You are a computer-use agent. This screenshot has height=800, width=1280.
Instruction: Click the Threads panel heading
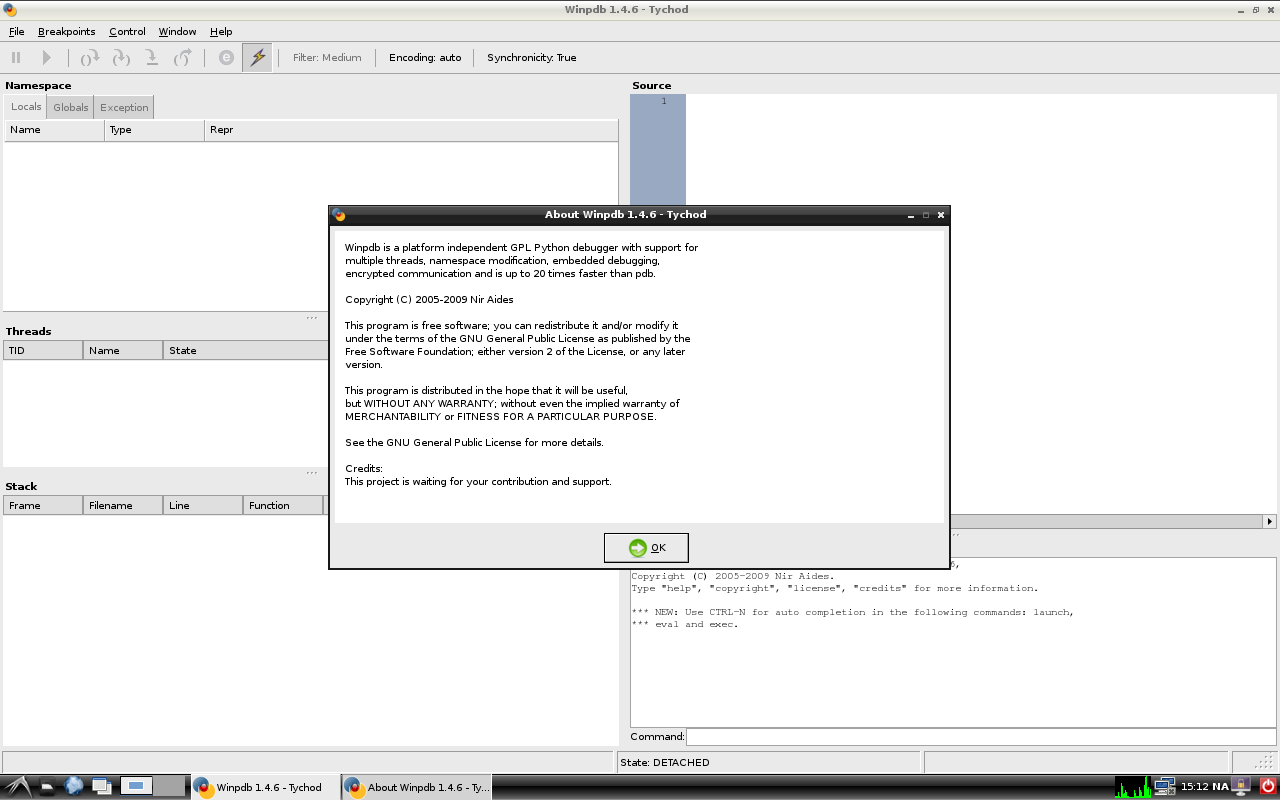(28, 332)
